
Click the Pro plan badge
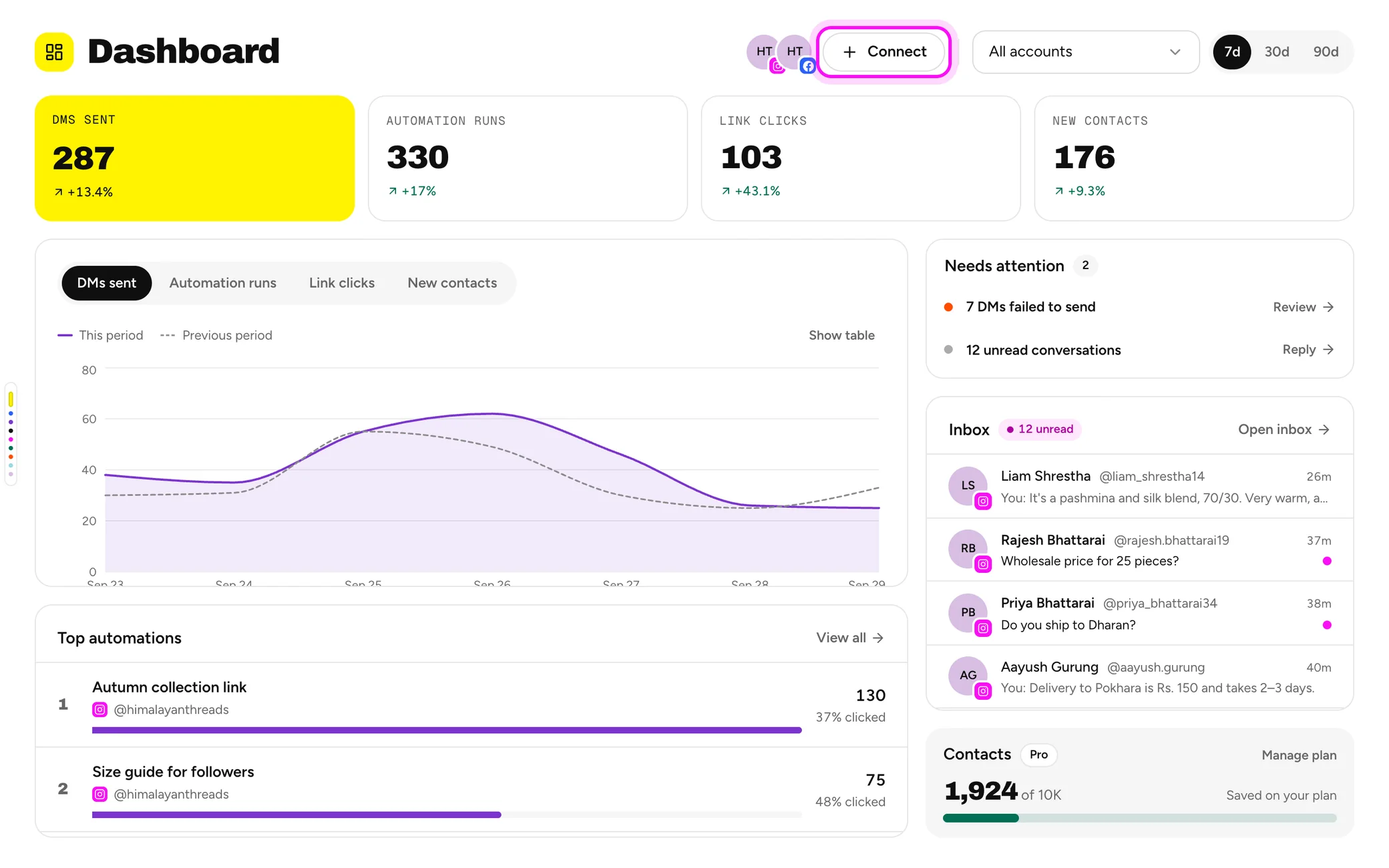1038,754
